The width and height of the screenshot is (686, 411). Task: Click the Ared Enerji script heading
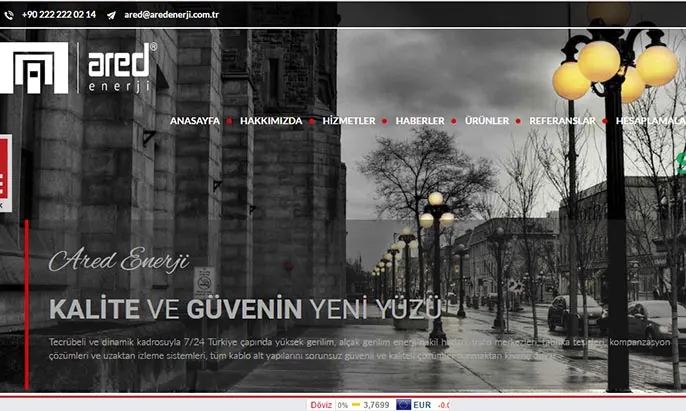pos(119,260)
